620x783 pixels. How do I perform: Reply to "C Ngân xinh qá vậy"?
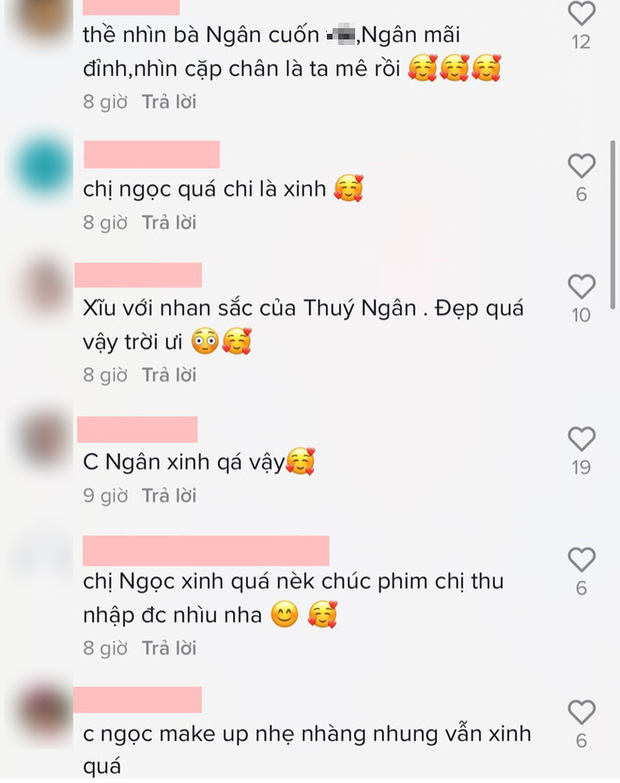point(169,496)
